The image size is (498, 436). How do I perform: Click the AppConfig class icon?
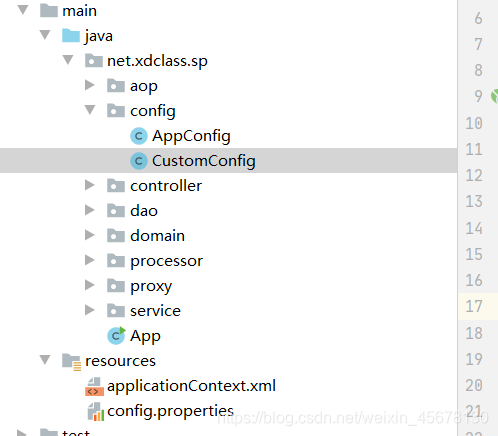(139, 136)
